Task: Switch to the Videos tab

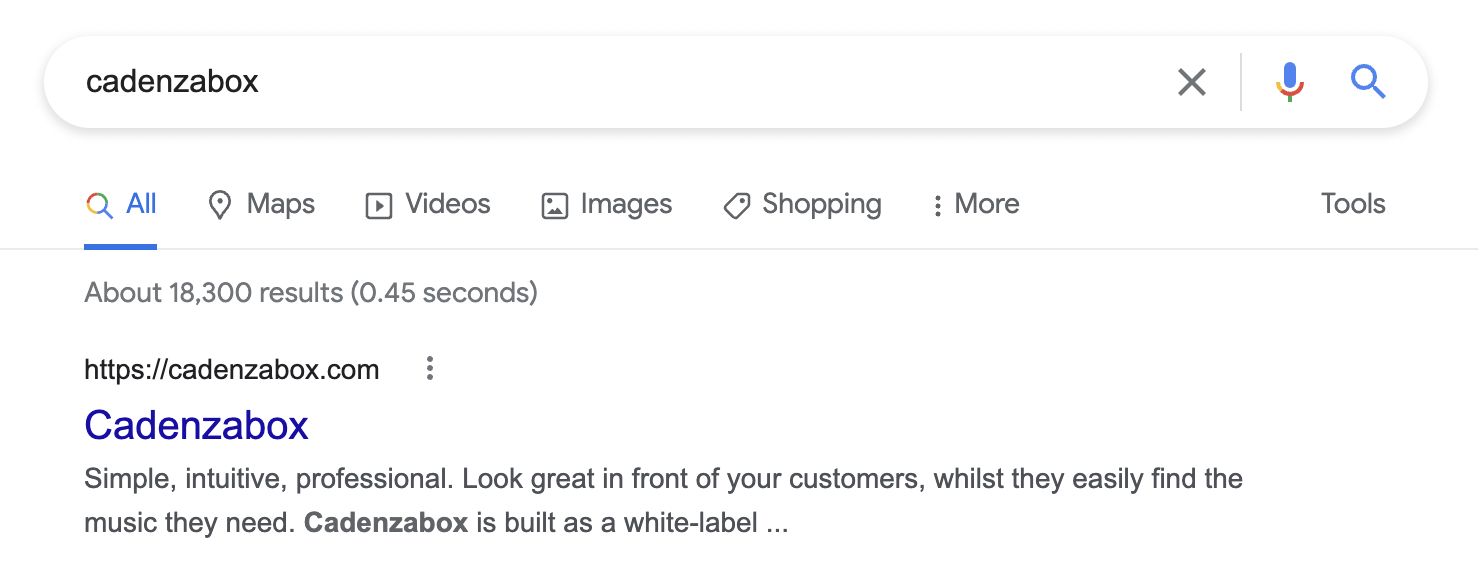Action: (x=428, y=205)
